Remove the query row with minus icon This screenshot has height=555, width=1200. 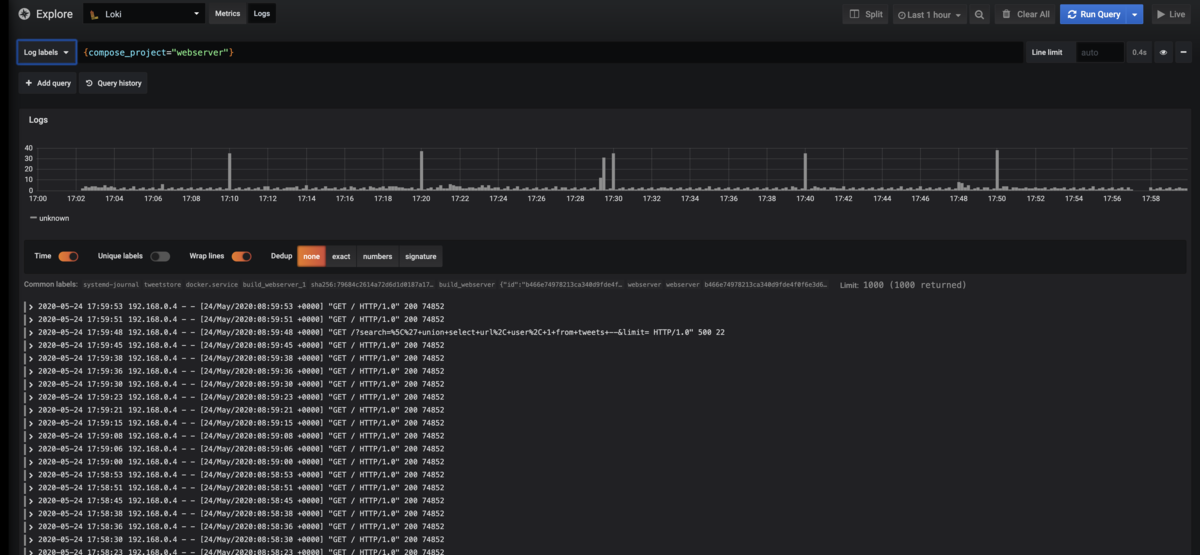point(1183,52)
